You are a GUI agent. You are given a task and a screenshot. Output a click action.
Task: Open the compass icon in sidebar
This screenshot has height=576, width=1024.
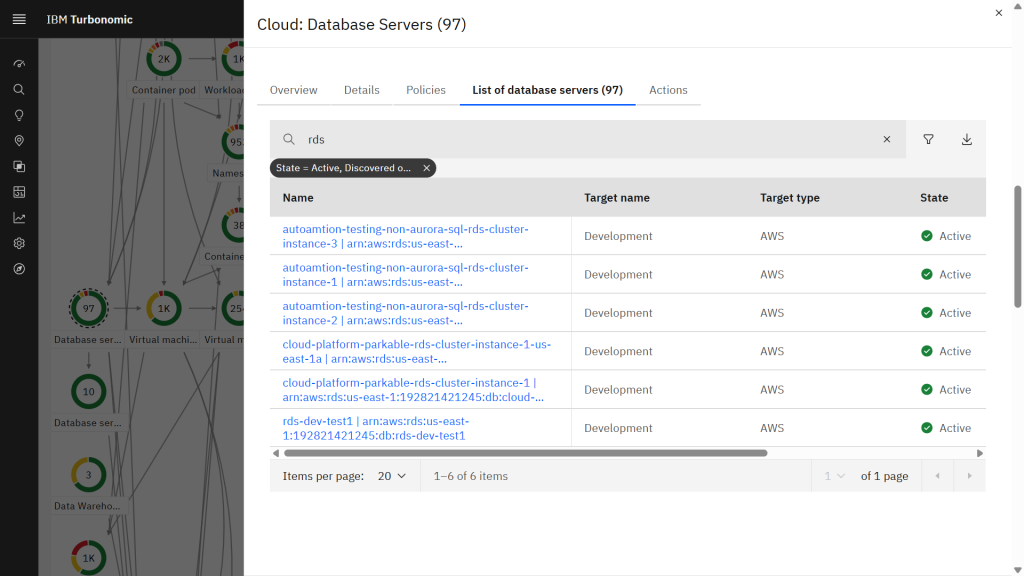19,269
